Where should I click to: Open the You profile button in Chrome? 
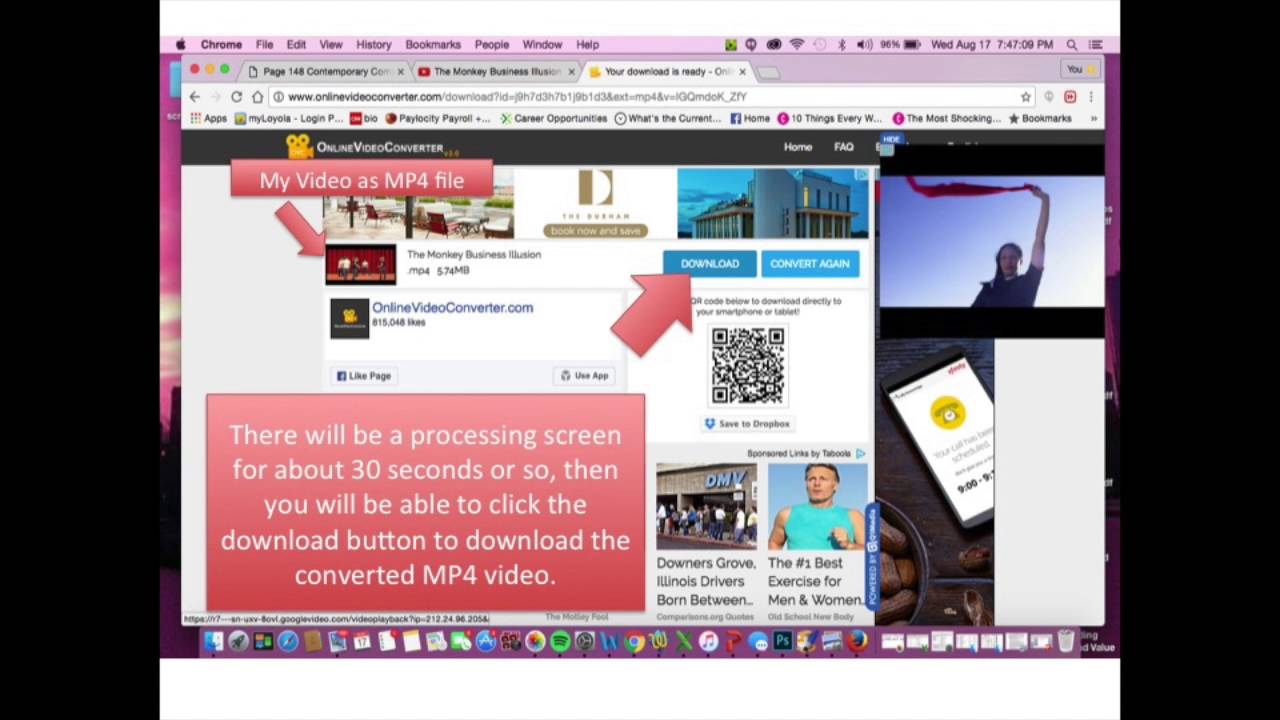pyautogui.click(x=1079, y=69)
